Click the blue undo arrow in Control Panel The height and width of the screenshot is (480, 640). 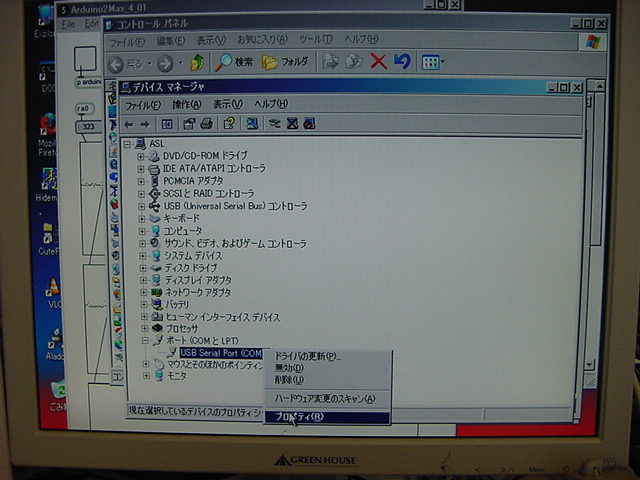click(402, 61)
